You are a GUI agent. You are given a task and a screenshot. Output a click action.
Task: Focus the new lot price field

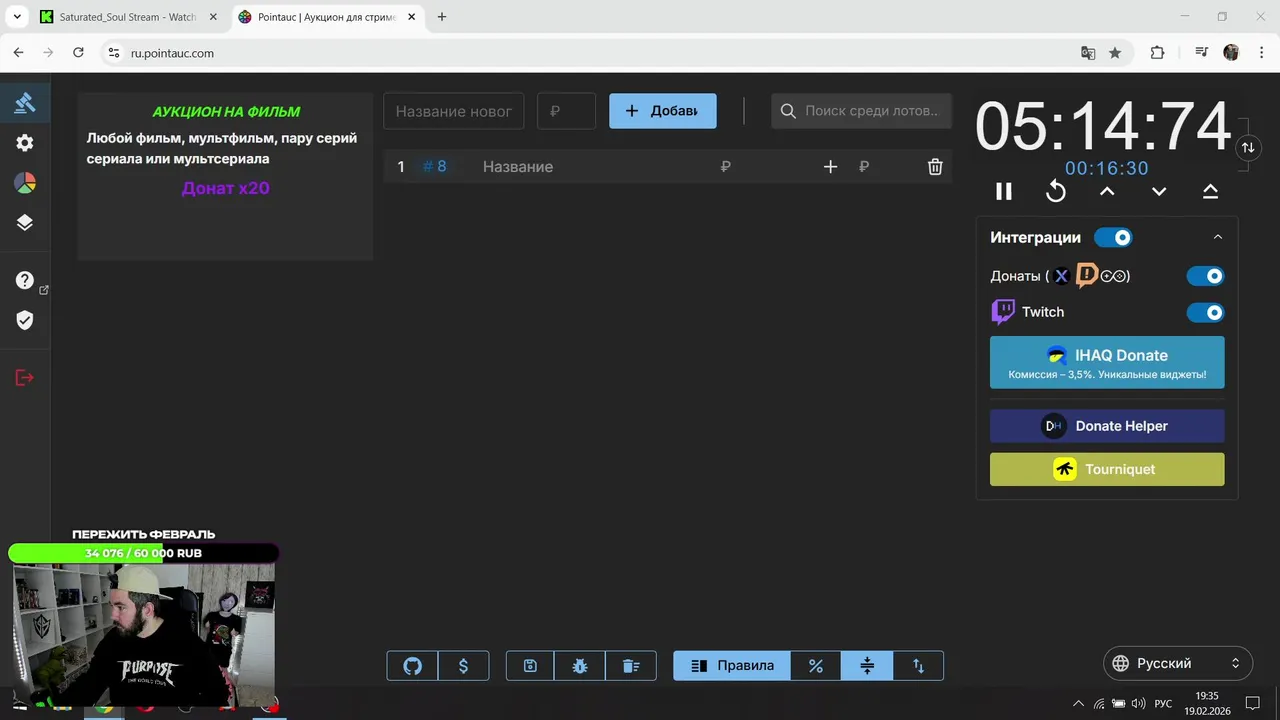pos(566,111)
